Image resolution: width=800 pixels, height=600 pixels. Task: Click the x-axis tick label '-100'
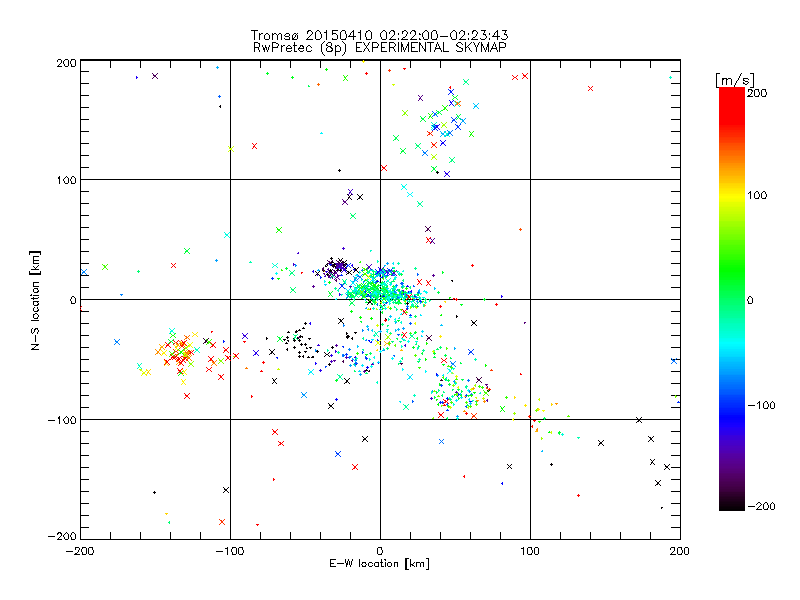230,551
